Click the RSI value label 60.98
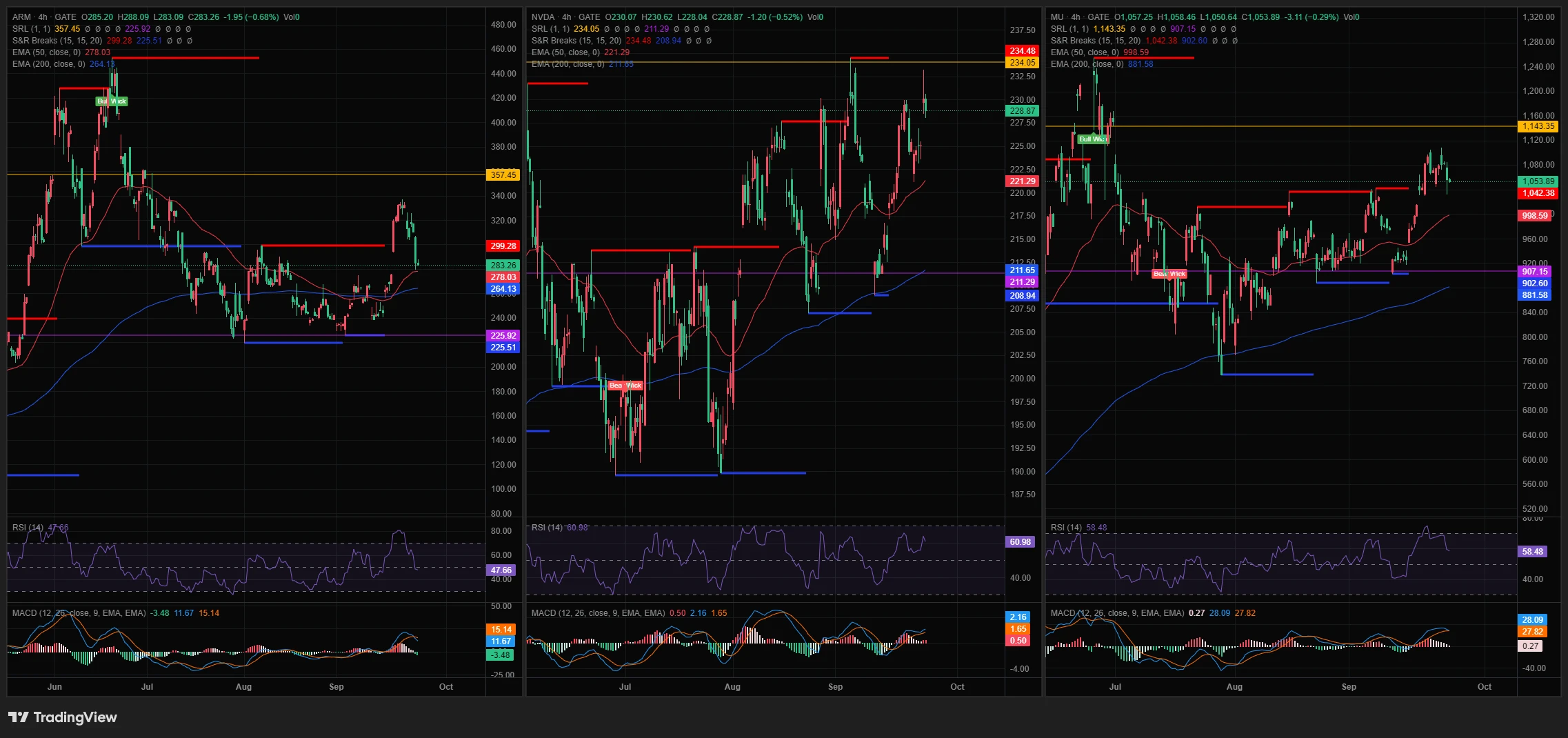1568x738 pixels. coord(1021,542)
